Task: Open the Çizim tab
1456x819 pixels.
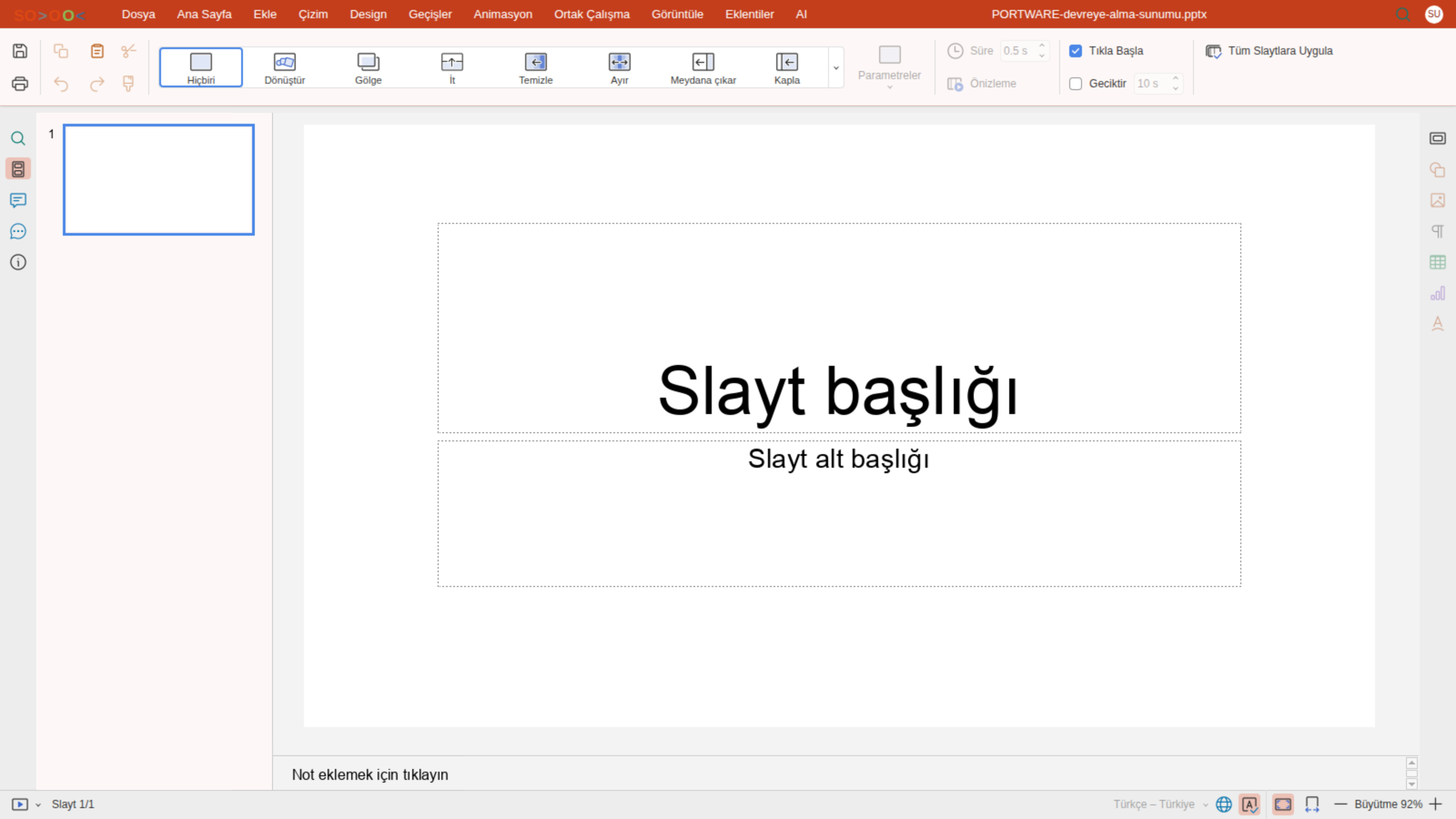Action: (313, 14)
